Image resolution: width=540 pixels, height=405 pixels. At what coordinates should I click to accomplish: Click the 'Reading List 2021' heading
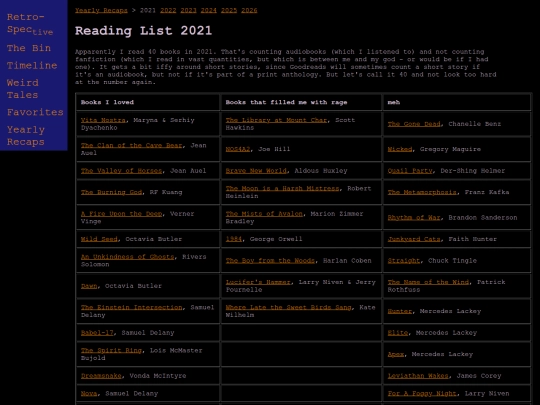[143, 31]
